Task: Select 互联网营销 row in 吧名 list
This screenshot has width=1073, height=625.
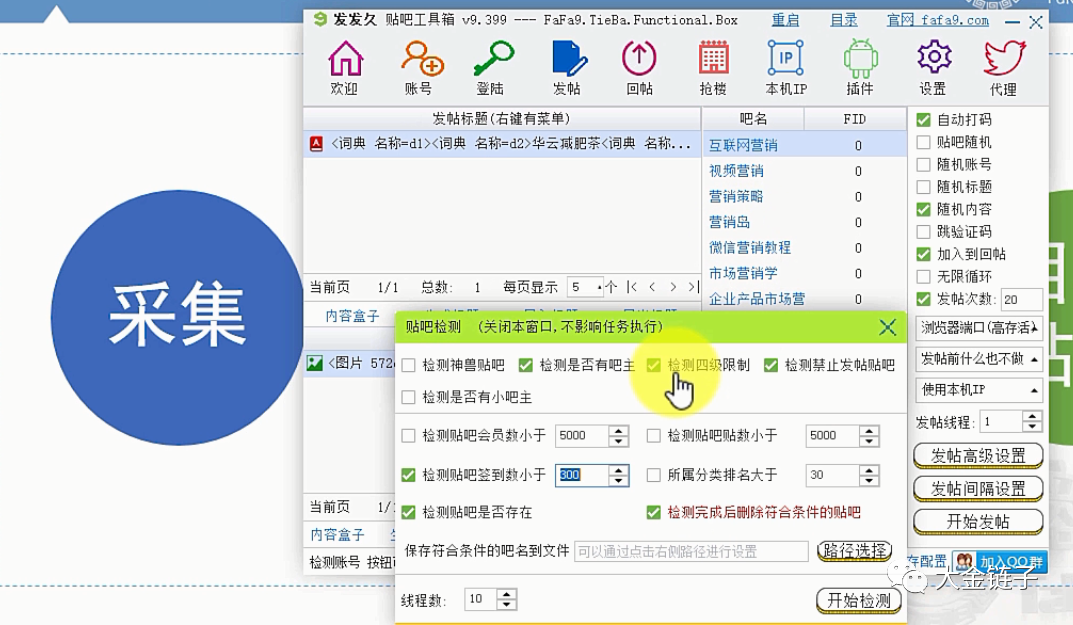Action: click(804, 145)
